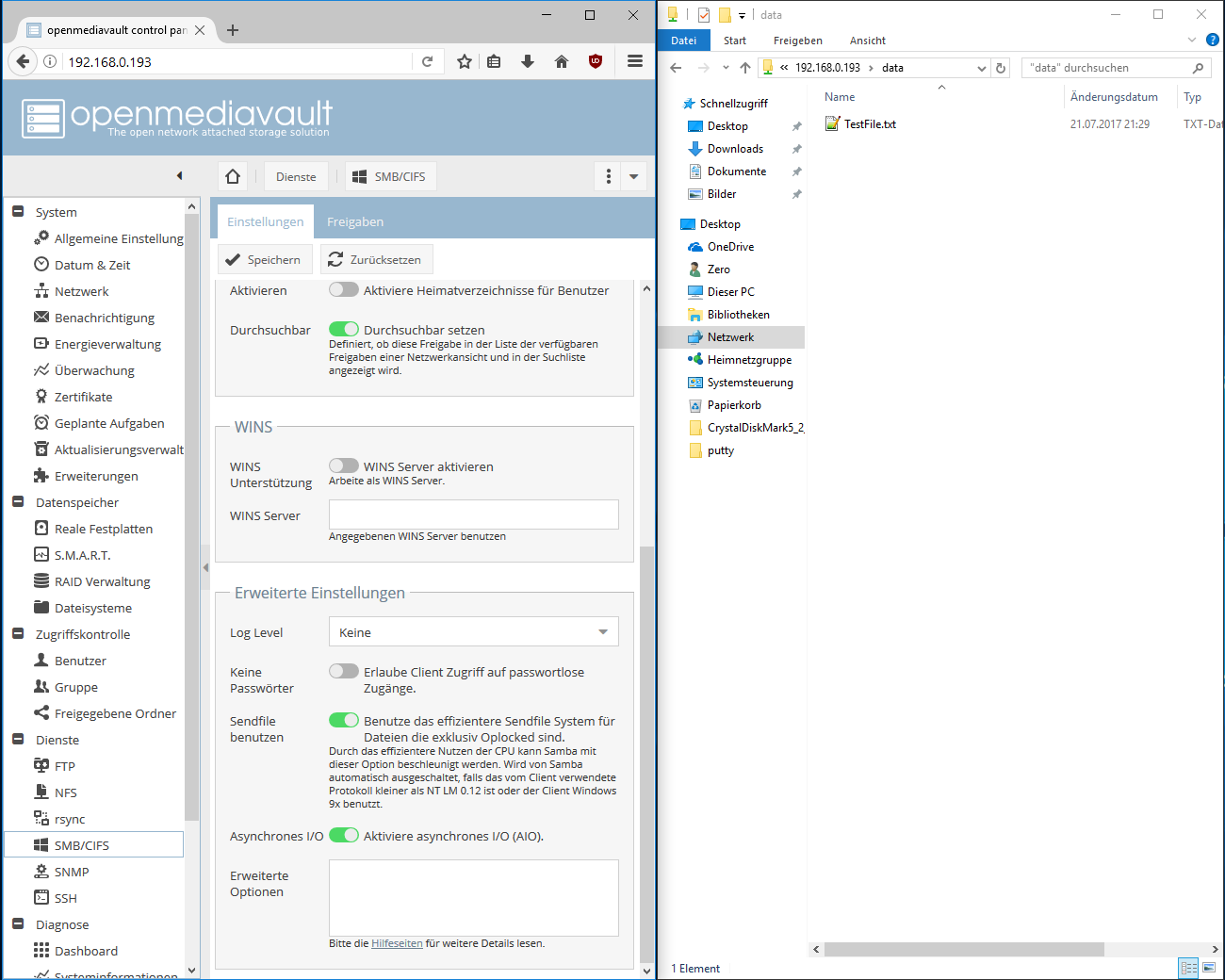Toggle Asynchrones I/O (AIO) off
The width and height of the screenshot is (1225, 980).
coord(344,835)
